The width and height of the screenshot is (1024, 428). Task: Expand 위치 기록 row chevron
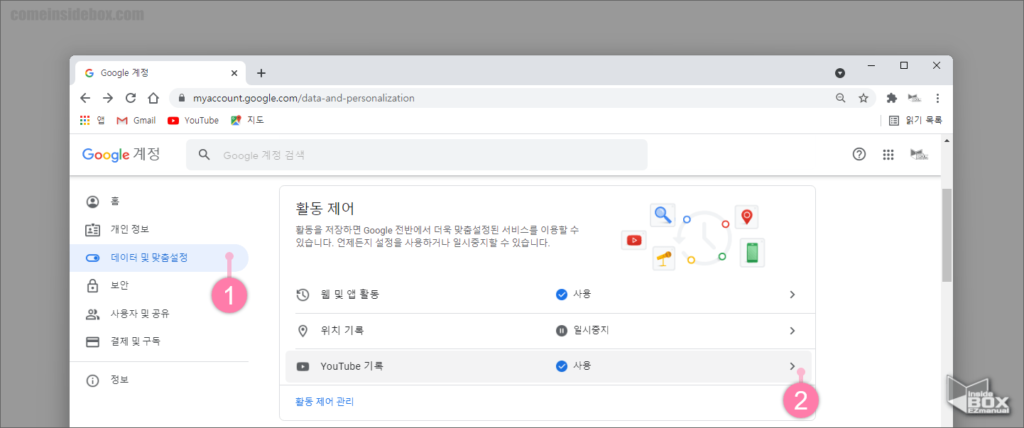point(792,330)
